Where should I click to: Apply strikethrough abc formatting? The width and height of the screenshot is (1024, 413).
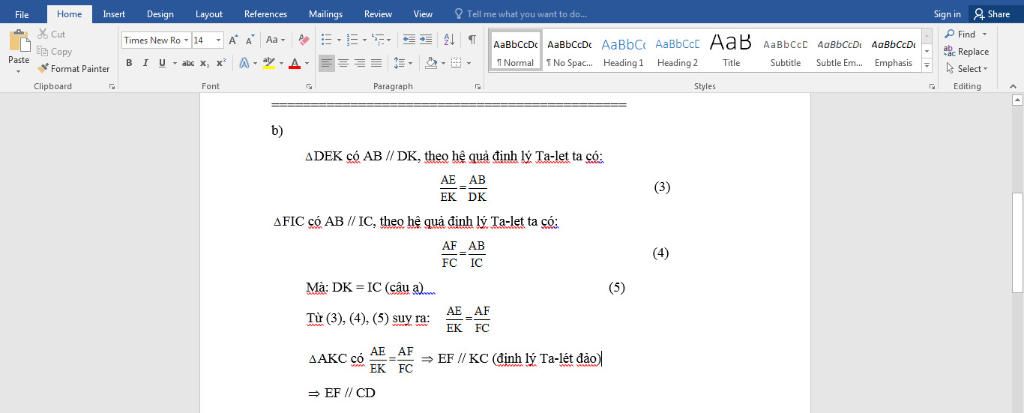tap(188, 63)
